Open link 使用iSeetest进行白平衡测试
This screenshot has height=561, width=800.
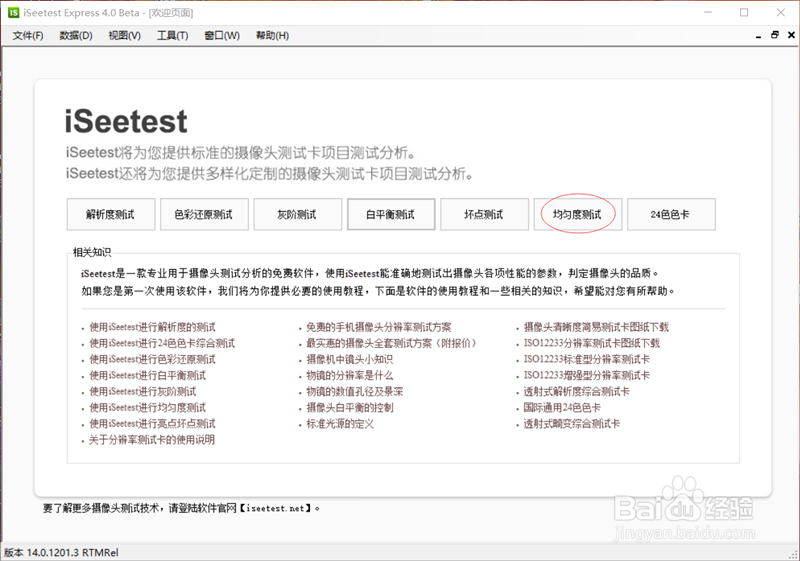[x=147, y=375]
